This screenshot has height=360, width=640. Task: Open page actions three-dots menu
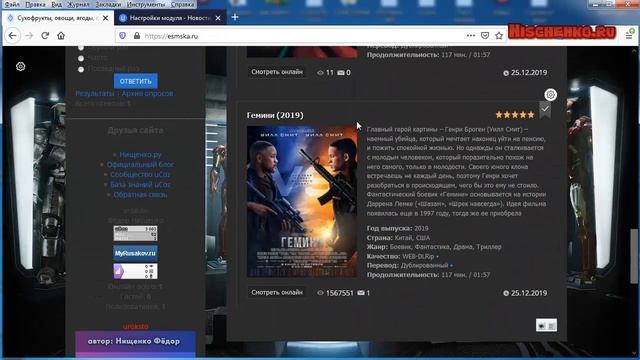click(471, 36)
